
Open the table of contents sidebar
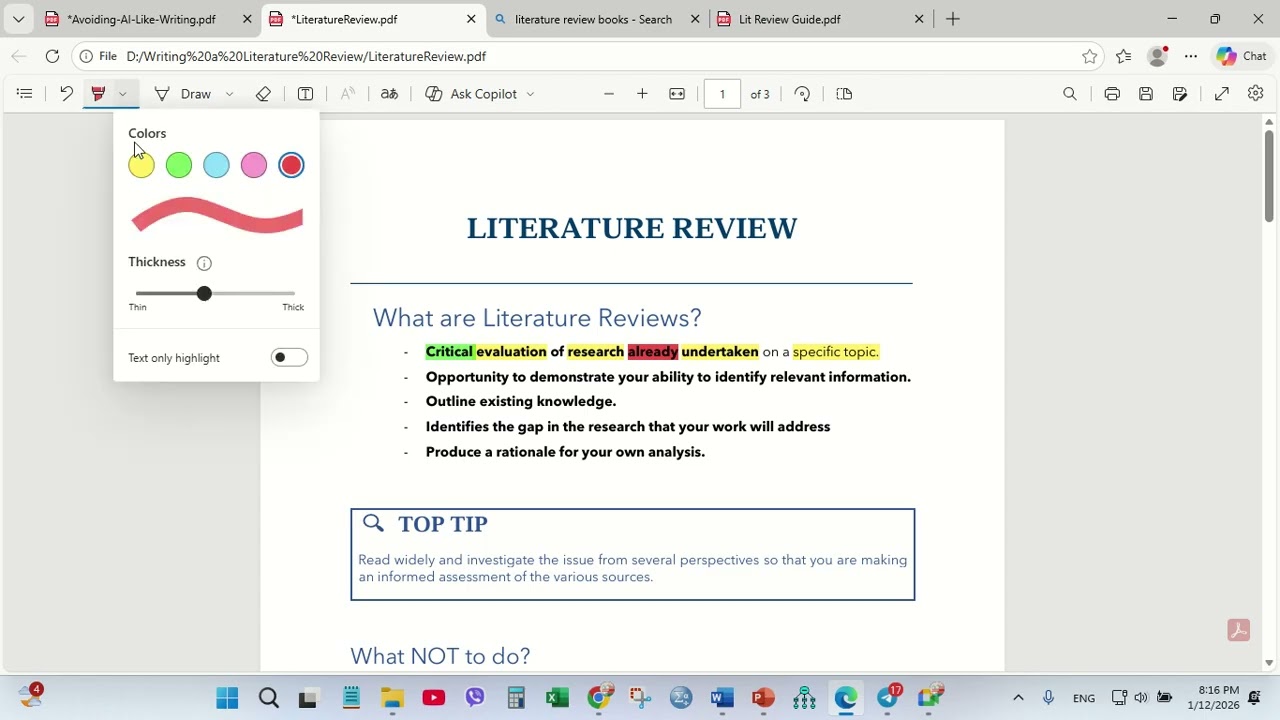click(x=25, y=94)
